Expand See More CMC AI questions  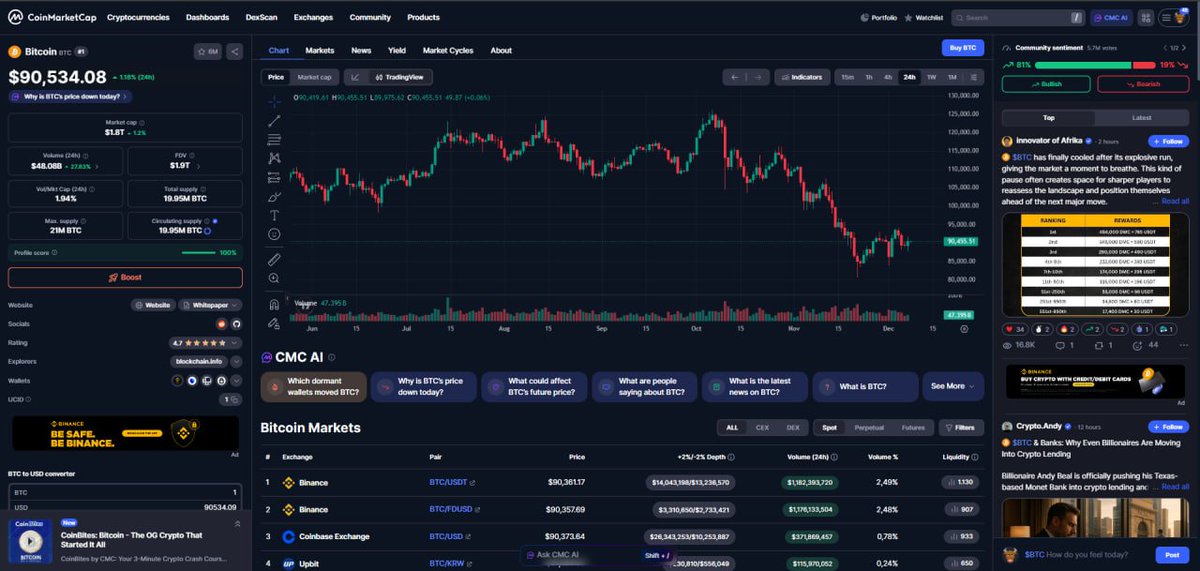(x=954, y=386)
